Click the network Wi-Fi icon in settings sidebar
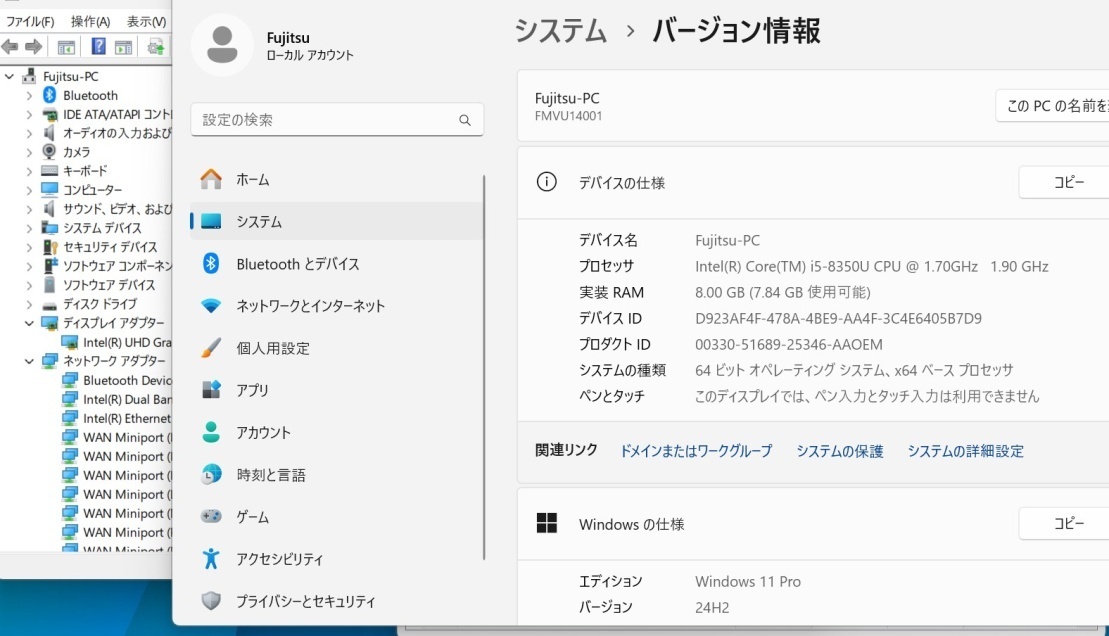This screenshot has height=636, width=1109. tap(211, 306)
